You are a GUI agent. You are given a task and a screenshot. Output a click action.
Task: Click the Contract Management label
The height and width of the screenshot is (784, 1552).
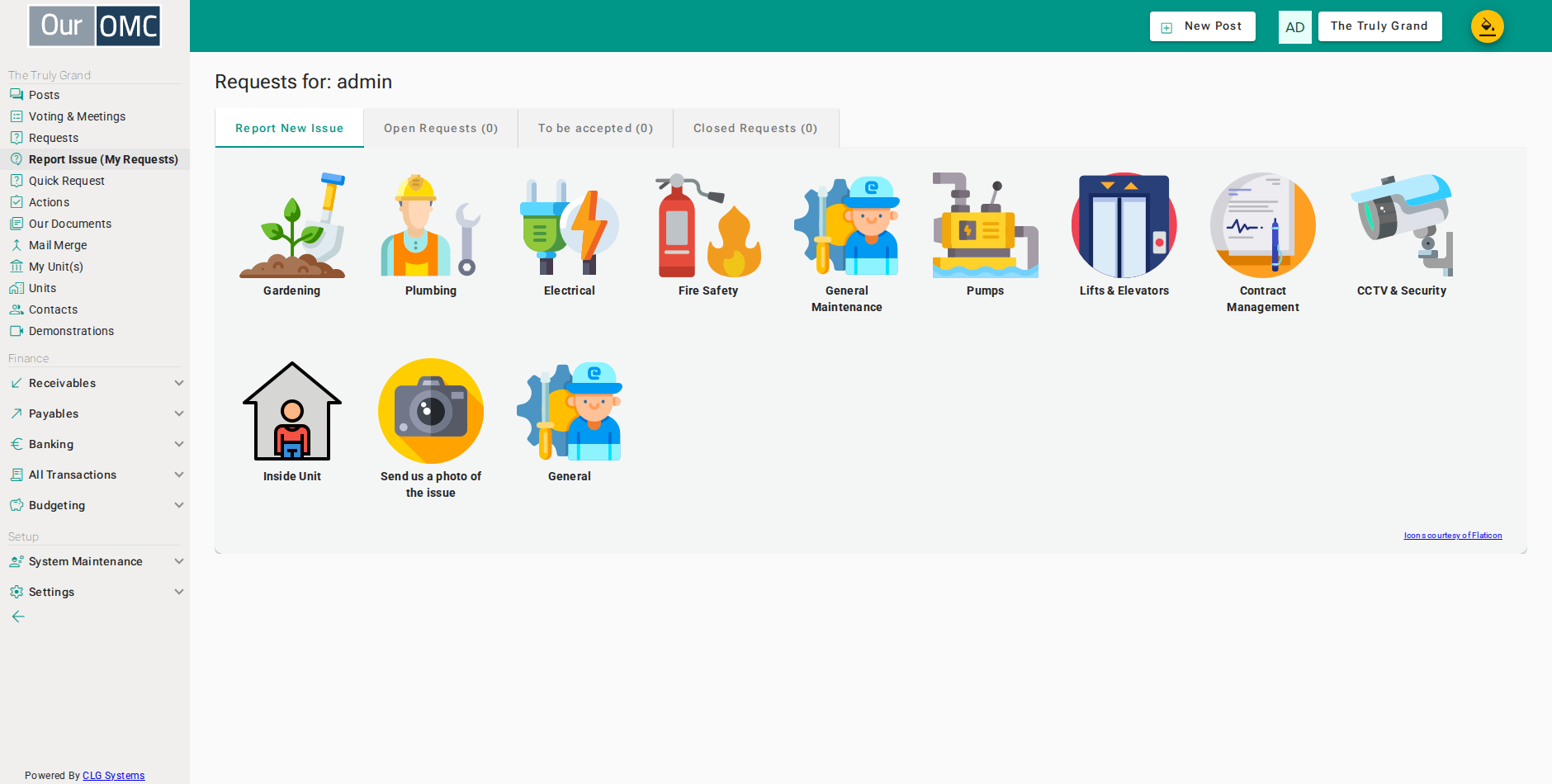[1263, 299]
